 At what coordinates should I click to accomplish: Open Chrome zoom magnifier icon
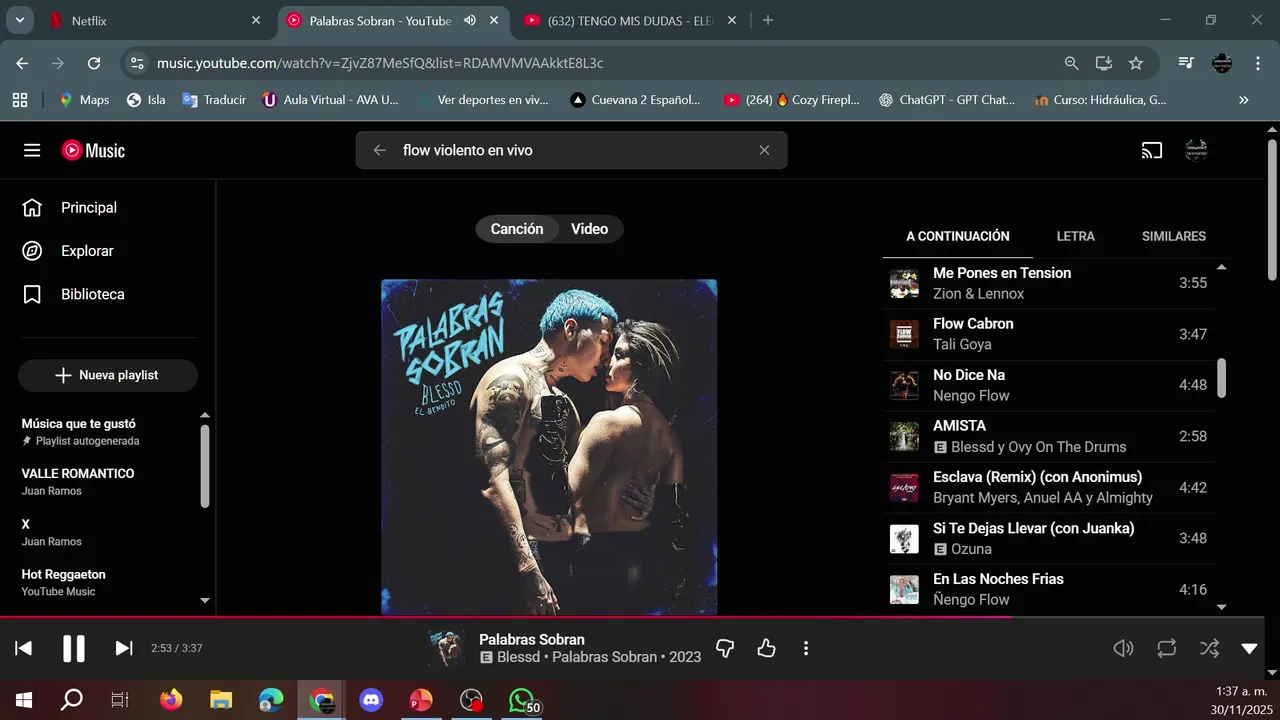1072,63
